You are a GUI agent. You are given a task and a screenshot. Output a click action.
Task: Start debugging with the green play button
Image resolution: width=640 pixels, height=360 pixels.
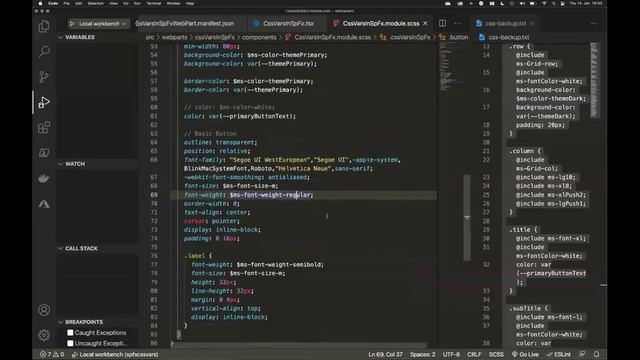(x=72, y=24)
